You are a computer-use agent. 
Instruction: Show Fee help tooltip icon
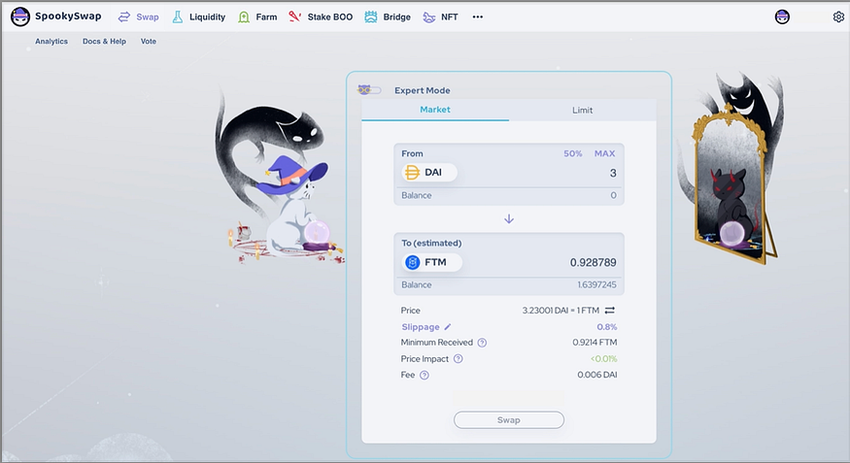tap(424, 375)
